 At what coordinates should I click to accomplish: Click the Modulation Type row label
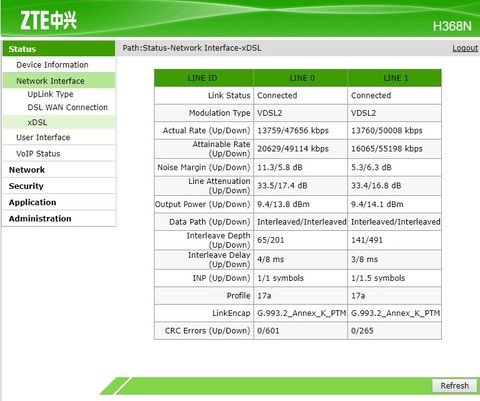[x=219, y=113]
